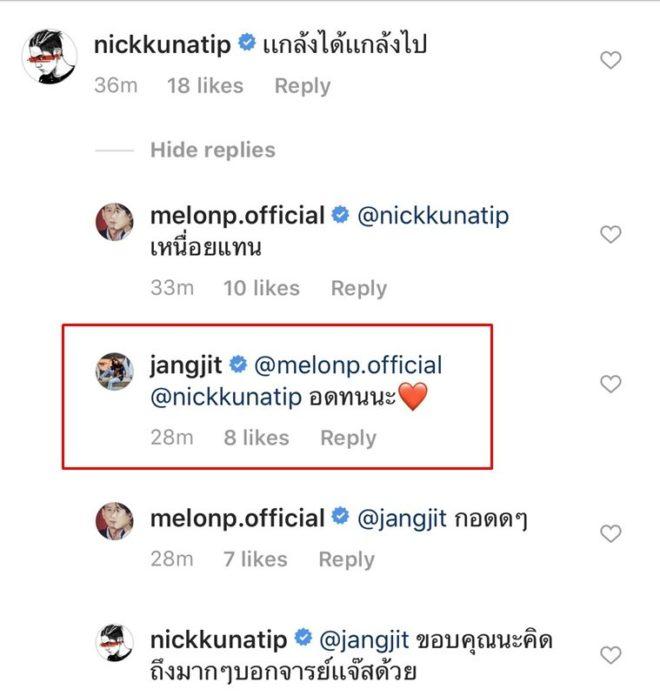View 10 likes on melonp.official's reply
The image size is (660, 696).
tap(261, 288)
